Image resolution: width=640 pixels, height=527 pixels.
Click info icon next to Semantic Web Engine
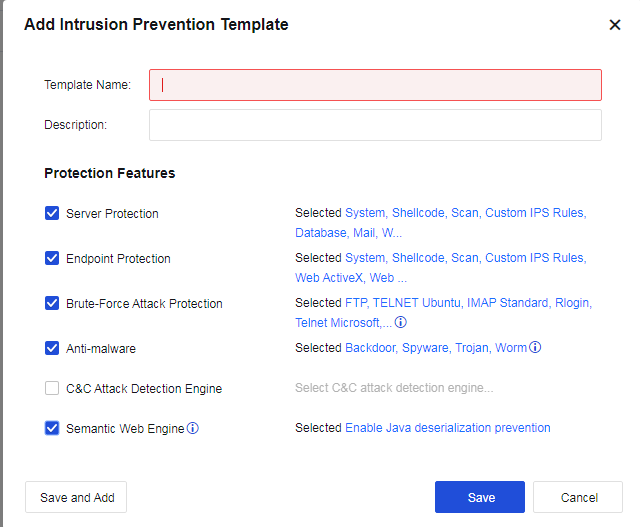pos(193,428)
